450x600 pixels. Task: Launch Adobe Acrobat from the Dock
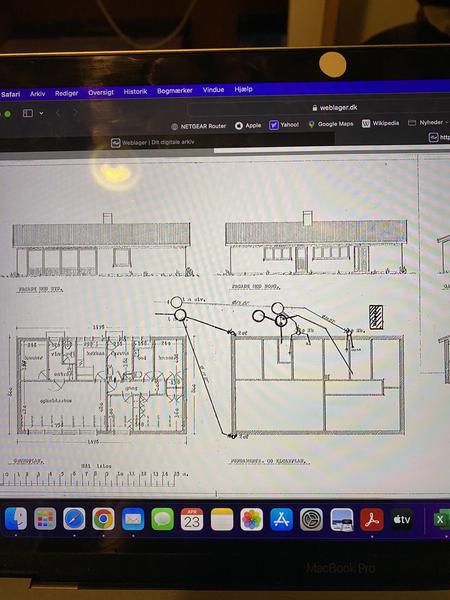pos(372,519)
